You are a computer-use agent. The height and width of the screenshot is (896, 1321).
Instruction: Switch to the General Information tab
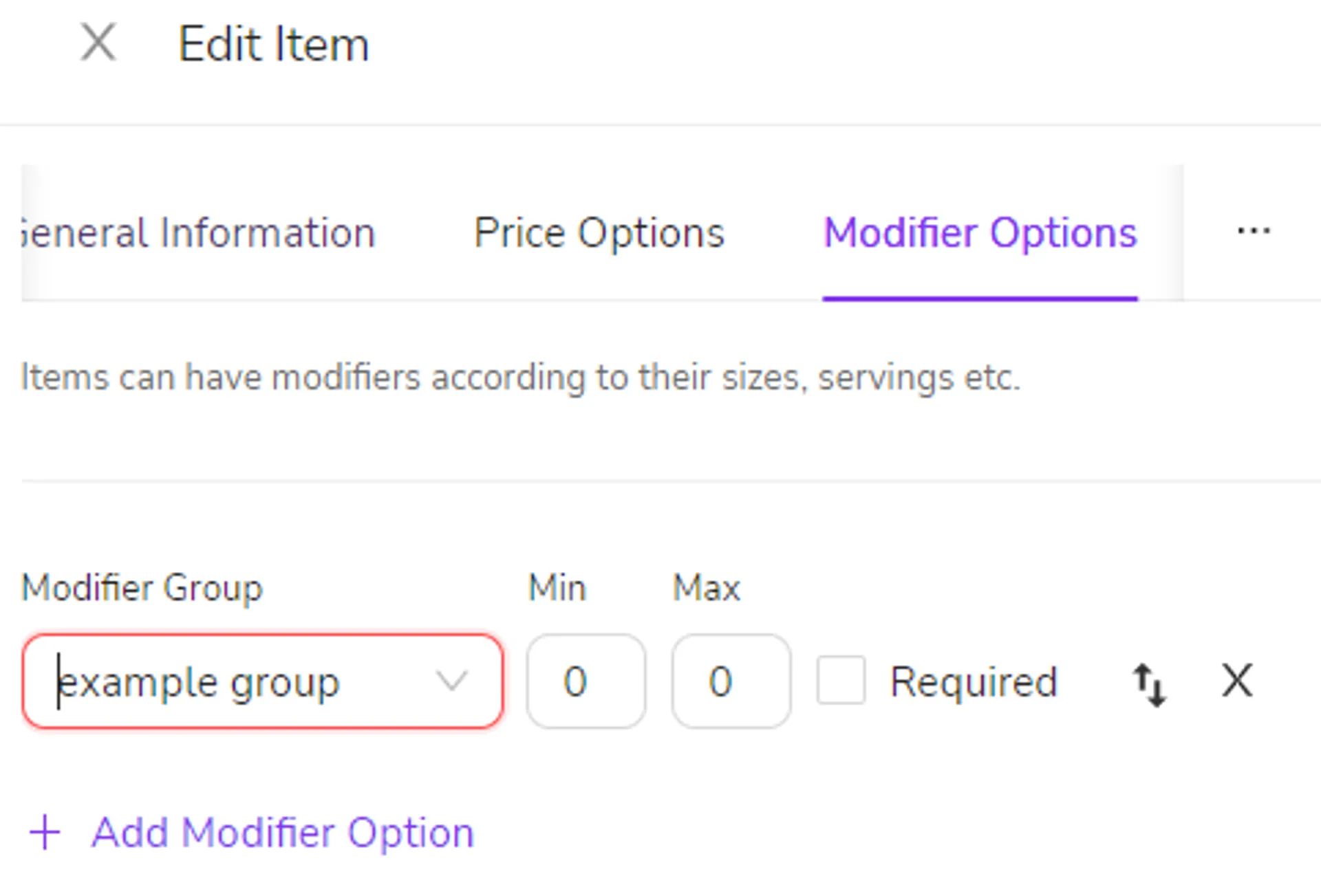198,232
